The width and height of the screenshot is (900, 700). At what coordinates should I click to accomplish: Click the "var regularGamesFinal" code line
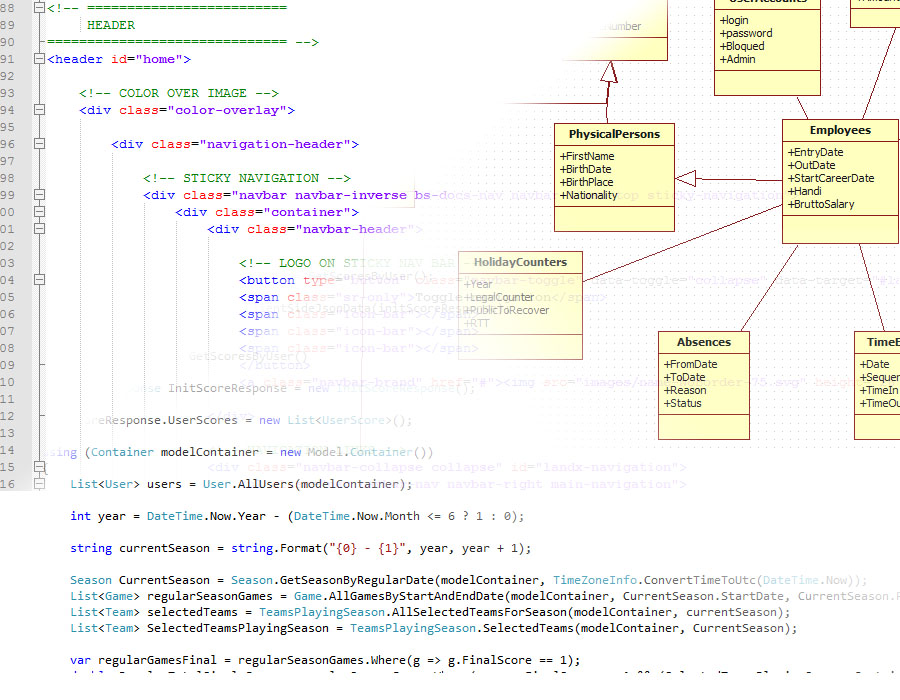(x=324, y=660)
